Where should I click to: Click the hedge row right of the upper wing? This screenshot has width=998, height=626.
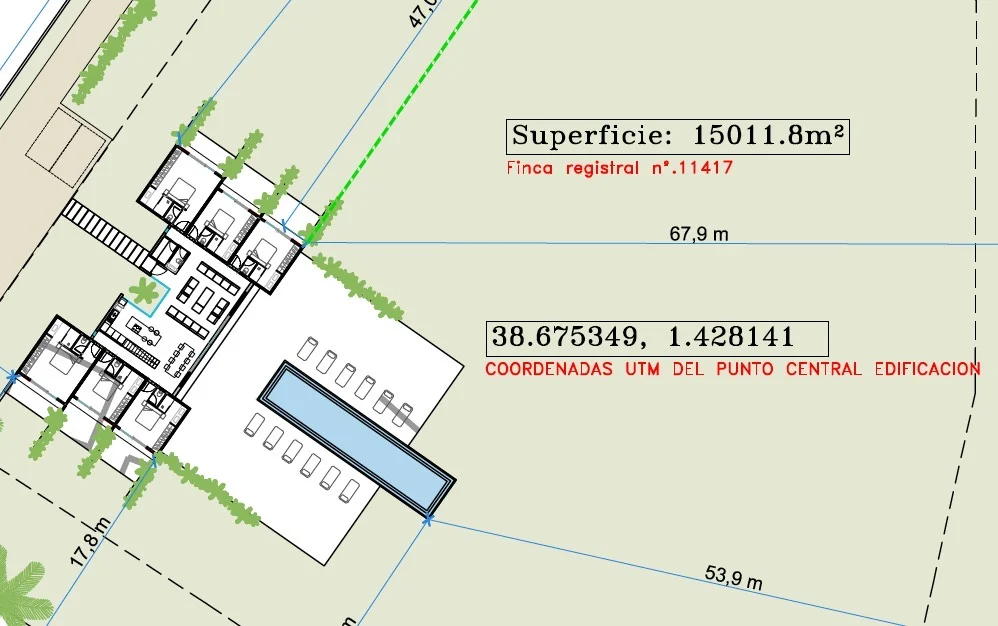coord(357,285)
